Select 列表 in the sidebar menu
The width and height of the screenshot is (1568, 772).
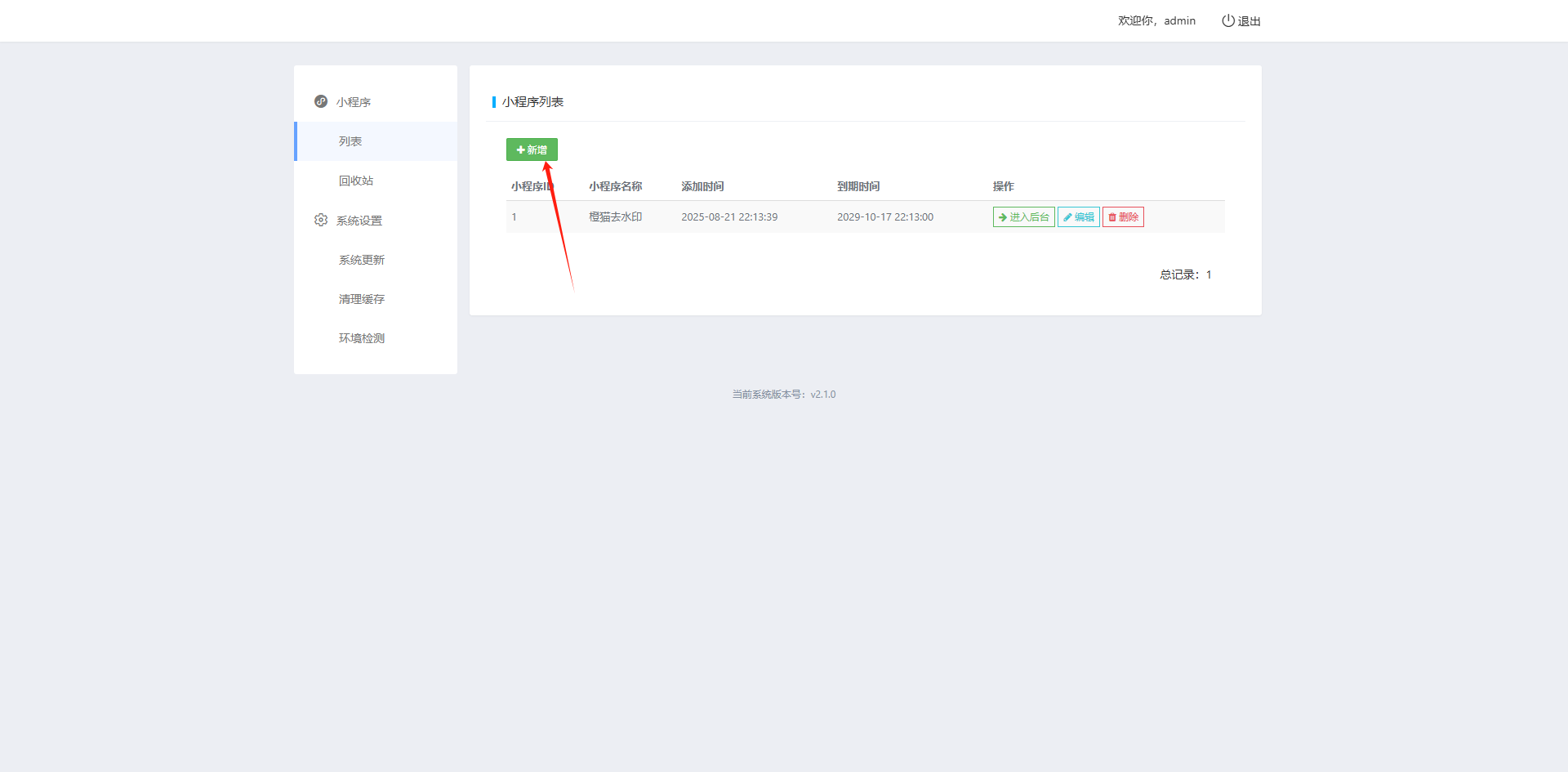click(x=350, y=141)
